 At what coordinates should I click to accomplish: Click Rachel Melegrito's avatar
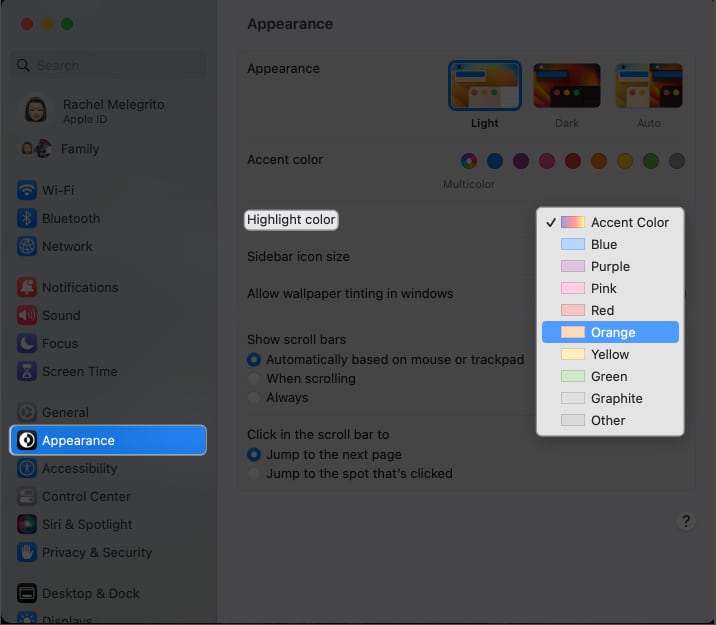[36, 110]
